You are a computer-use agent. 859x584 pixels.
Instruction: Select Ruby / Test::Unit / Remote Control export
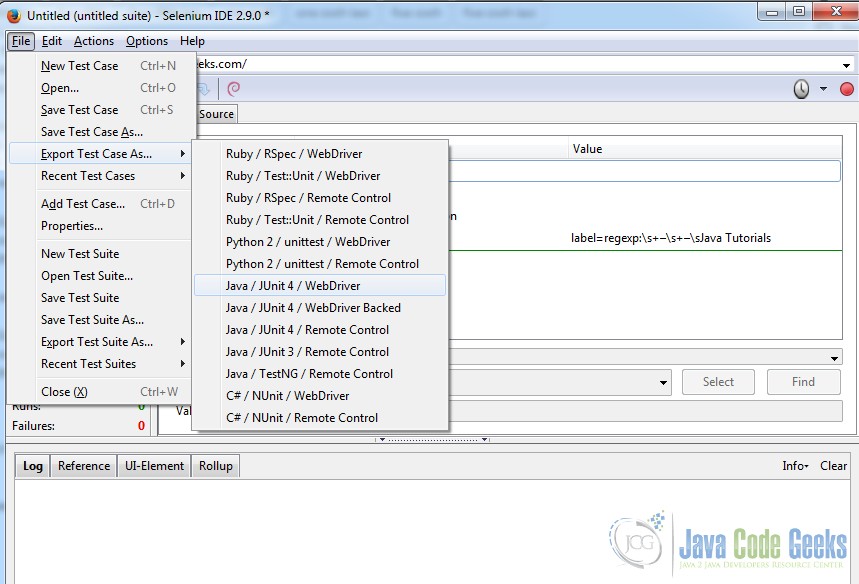coord(320,220)
